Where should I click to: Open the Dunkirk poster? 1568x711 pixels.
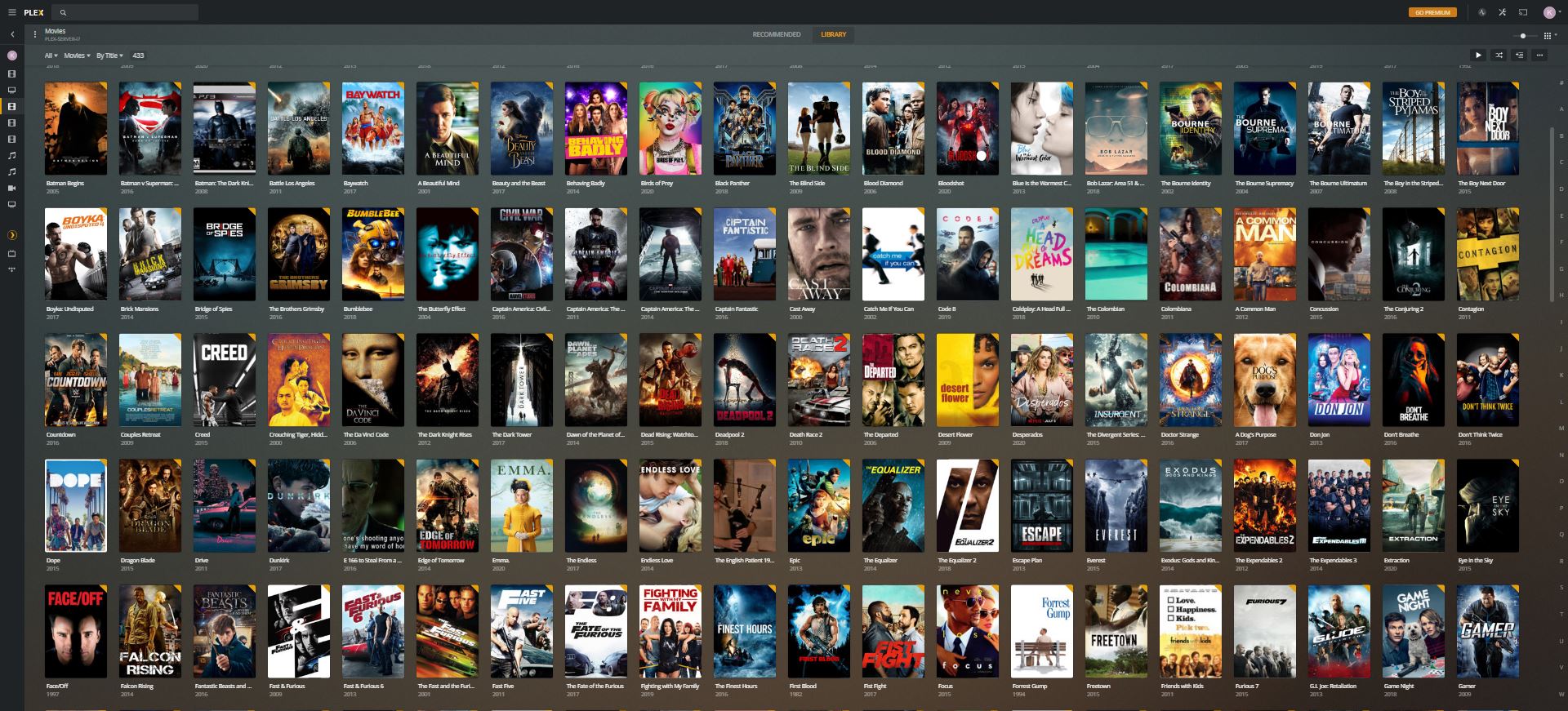click(x=299, y=505)
